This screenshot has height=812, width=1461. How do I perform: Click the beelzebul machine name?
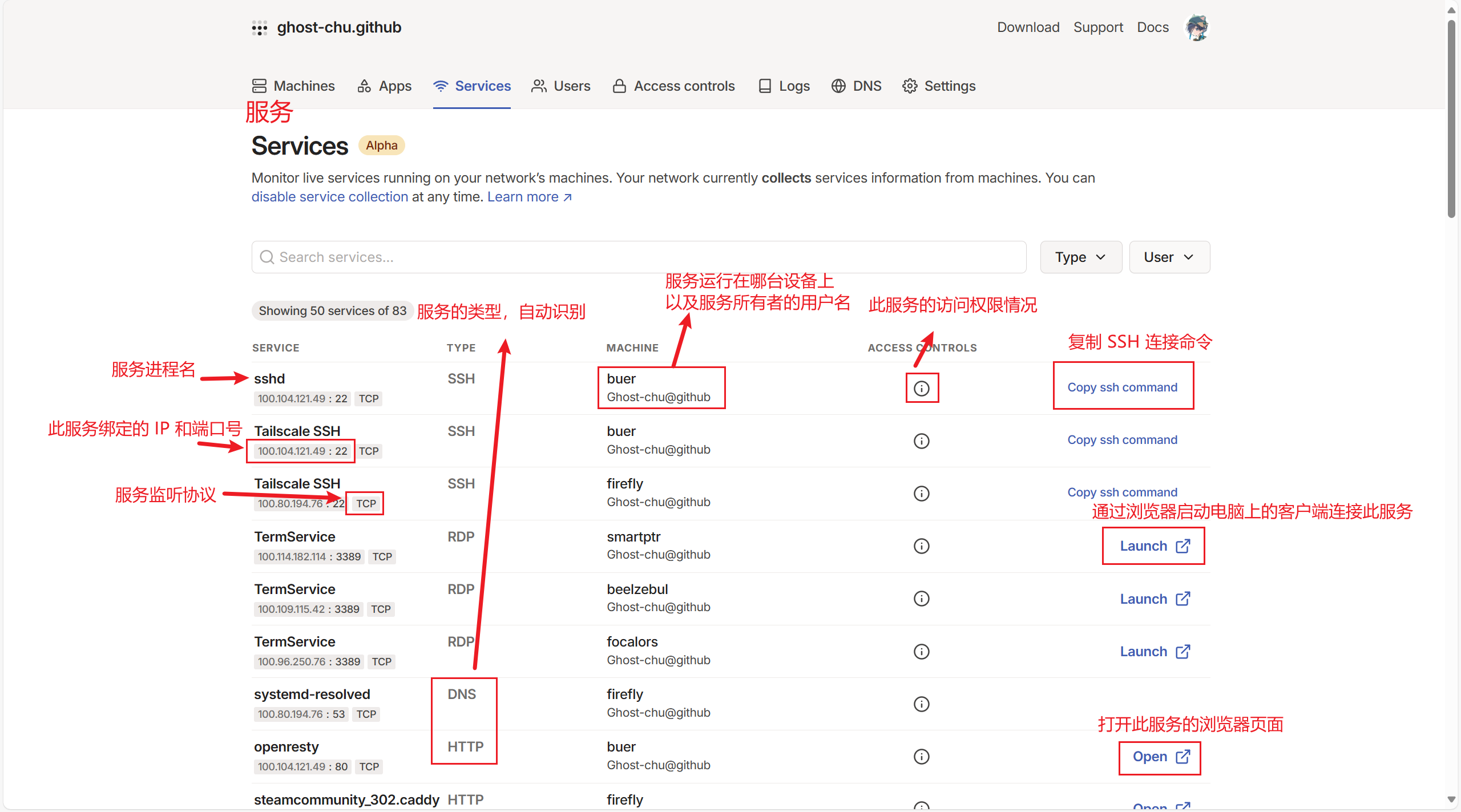pos(637,589)
